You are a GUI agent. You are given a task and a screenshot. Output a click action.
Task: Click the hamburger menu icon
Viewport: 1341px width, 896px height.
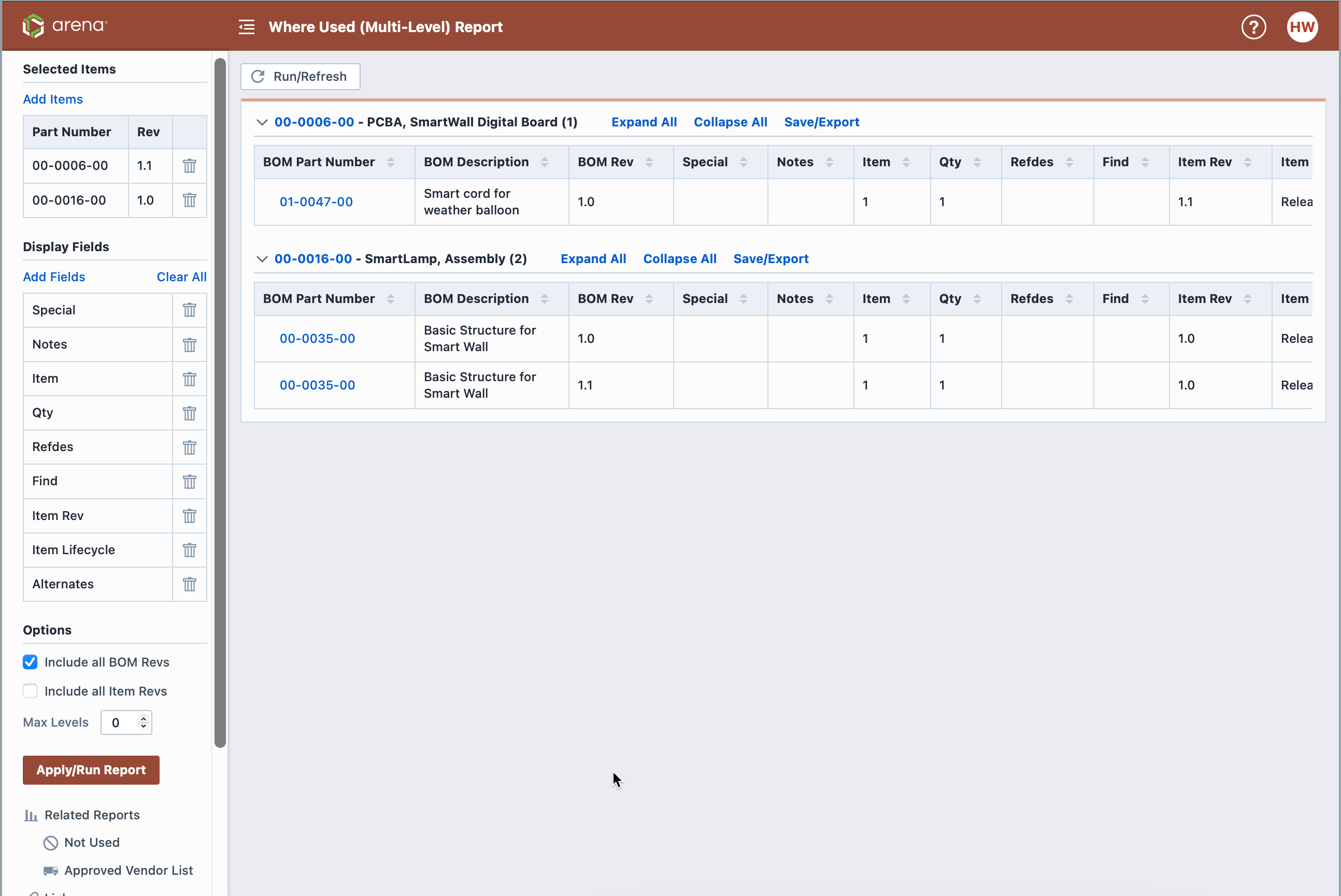coord(246,27)
